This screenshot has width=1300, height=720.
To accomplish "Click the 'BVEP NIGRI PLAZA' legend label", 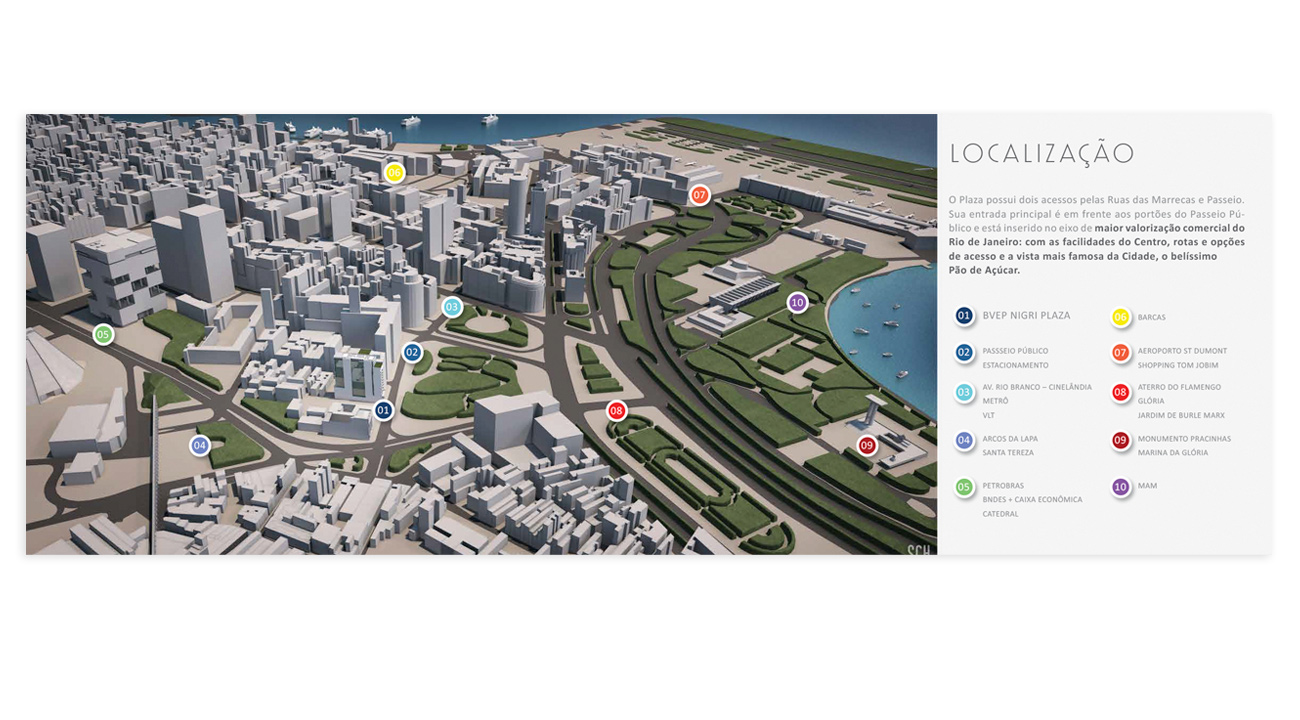I will coord(1026,316).
